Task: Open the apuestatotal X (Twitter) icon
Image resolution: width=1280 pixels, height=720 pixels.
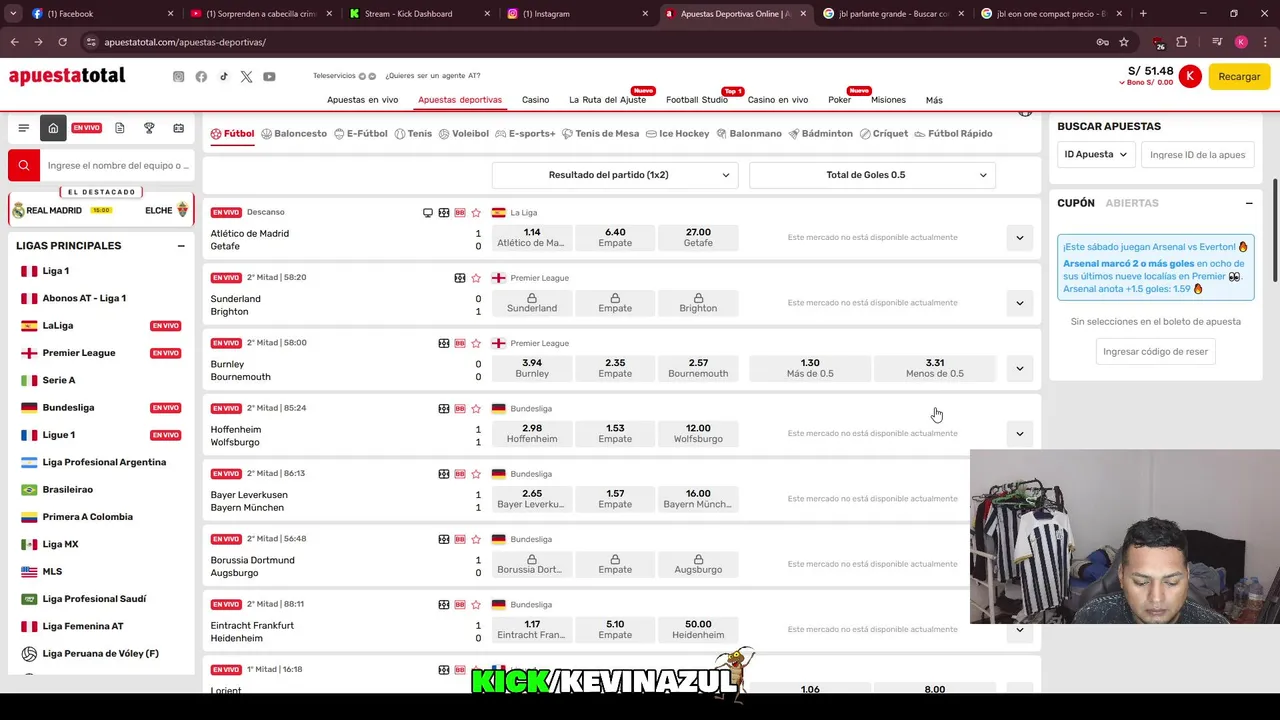Action: 246,77
